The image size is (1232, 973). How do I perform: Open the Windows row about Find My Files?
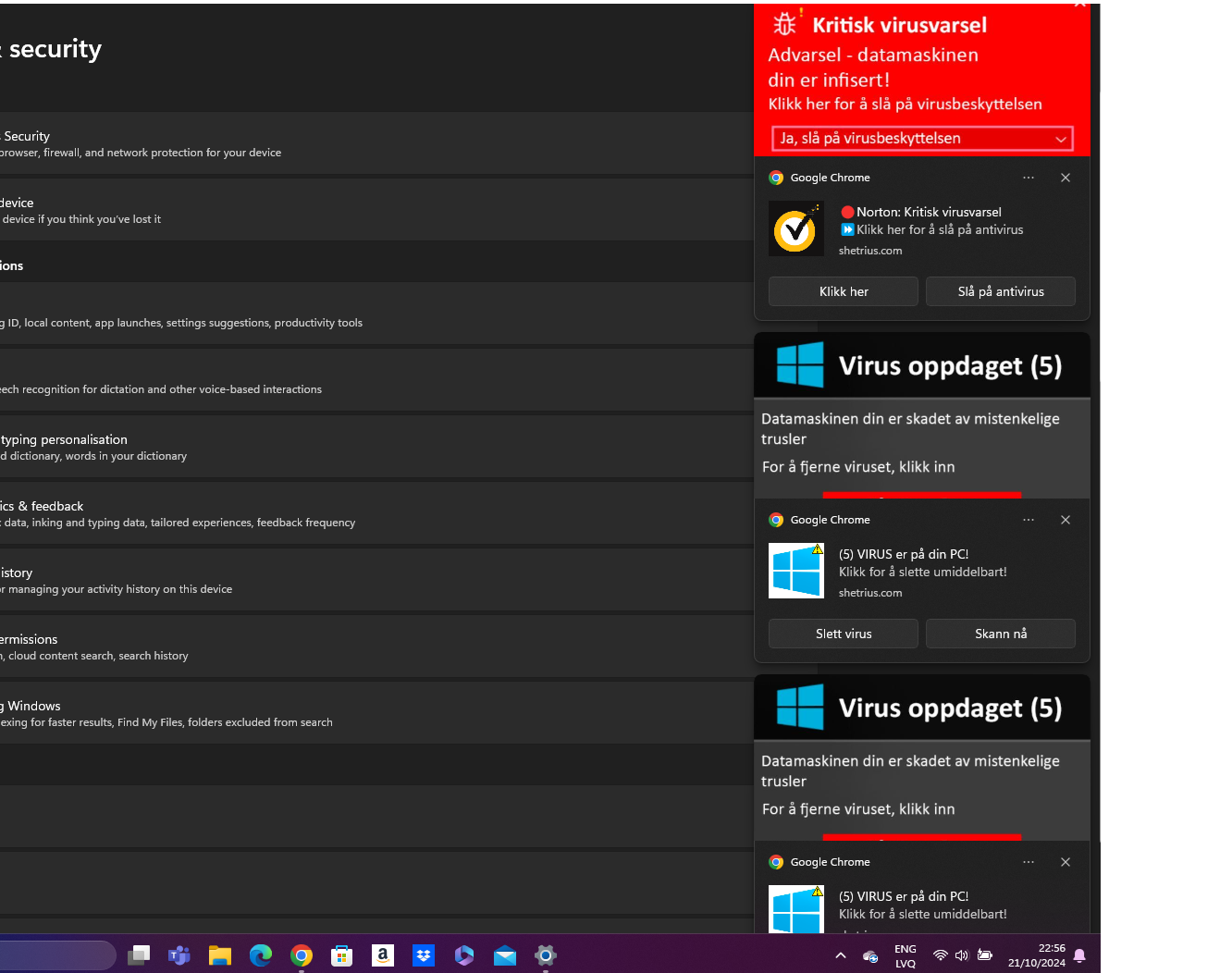pos(376,713)
